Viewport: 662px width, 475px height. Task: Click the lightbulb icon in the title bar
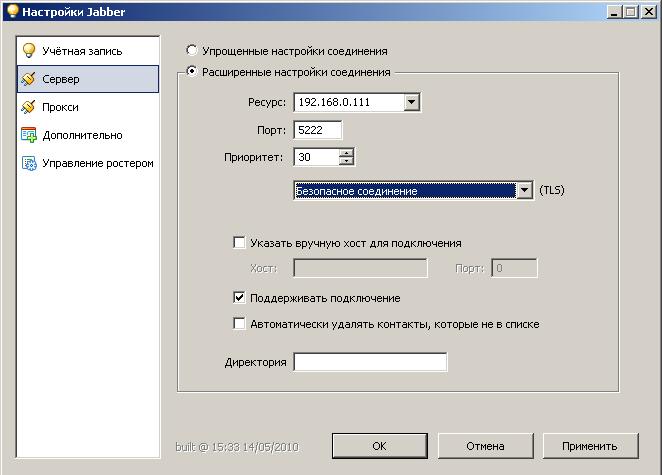(x=12, y=11)
